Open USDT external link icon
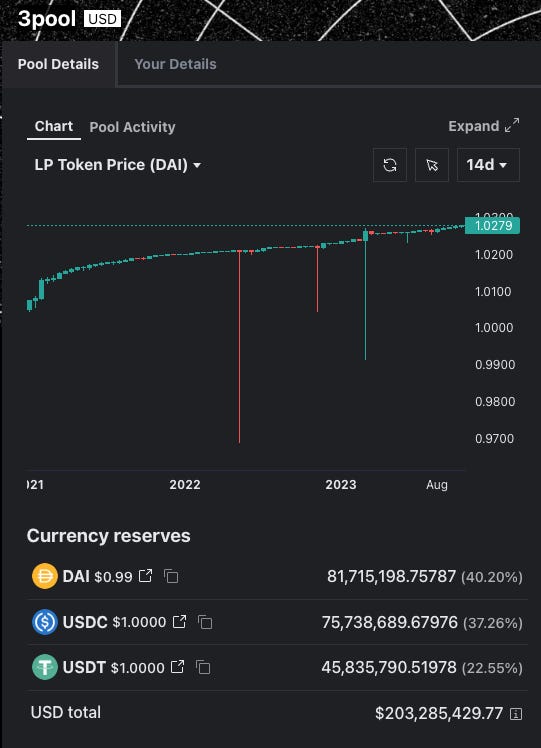This screenshot has height=748, width=541. point(177,666)
